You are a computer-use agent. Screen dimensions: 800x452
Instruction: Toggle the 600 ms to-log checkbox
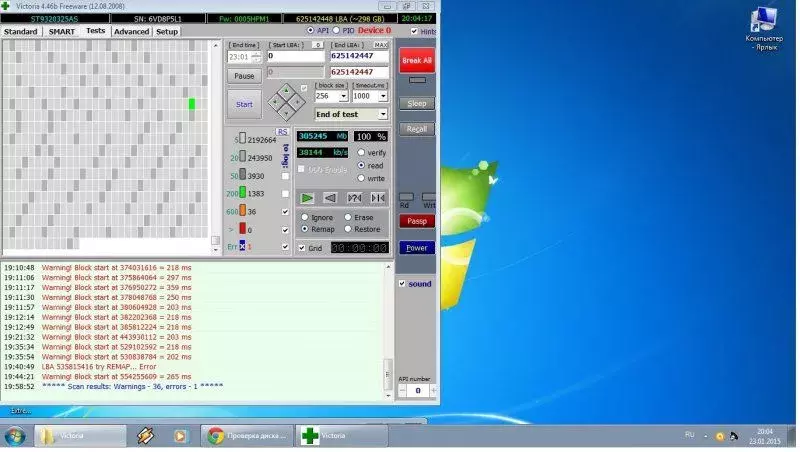285,211
